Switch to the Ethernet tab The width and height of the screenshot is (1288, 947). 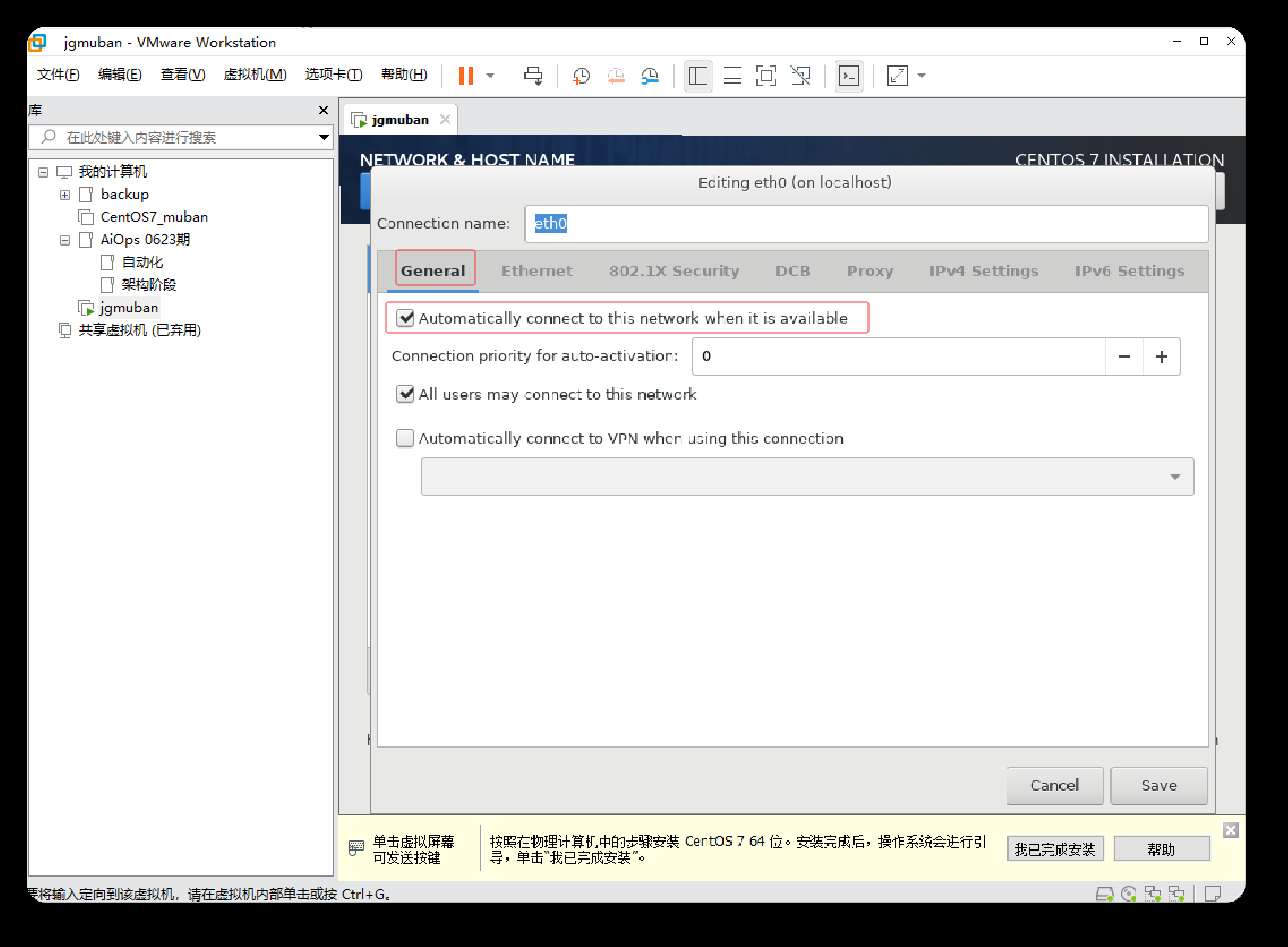point(536,271)
